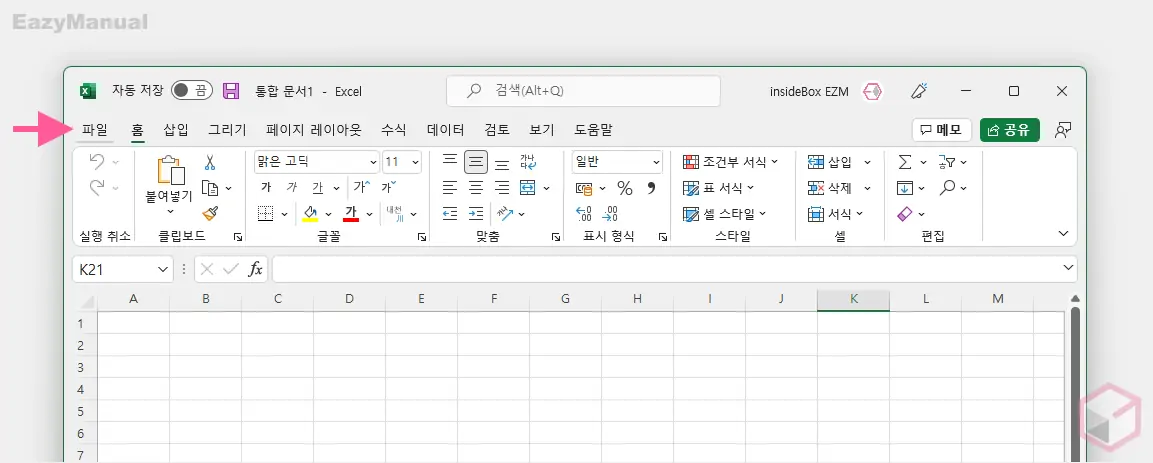Cut selection with the scissors icon
Screen dimensions: 1153x463
pyautogui.click(x=210, y=162)
